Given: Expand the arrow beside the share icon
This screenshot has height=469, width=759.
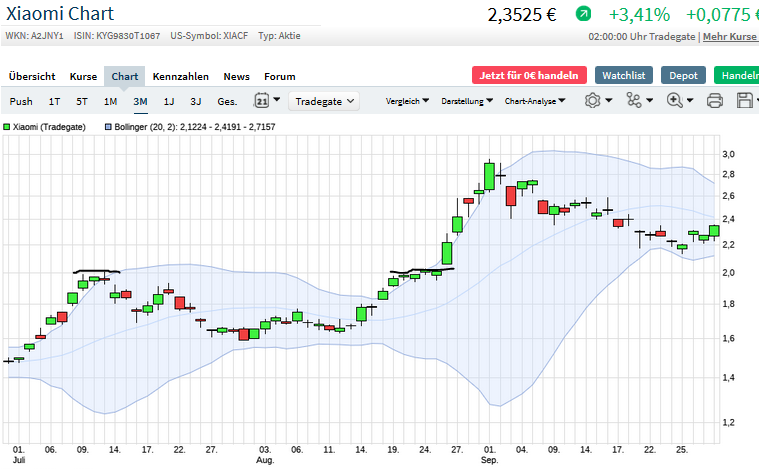Looking at the screenshot, I should 650,100.
